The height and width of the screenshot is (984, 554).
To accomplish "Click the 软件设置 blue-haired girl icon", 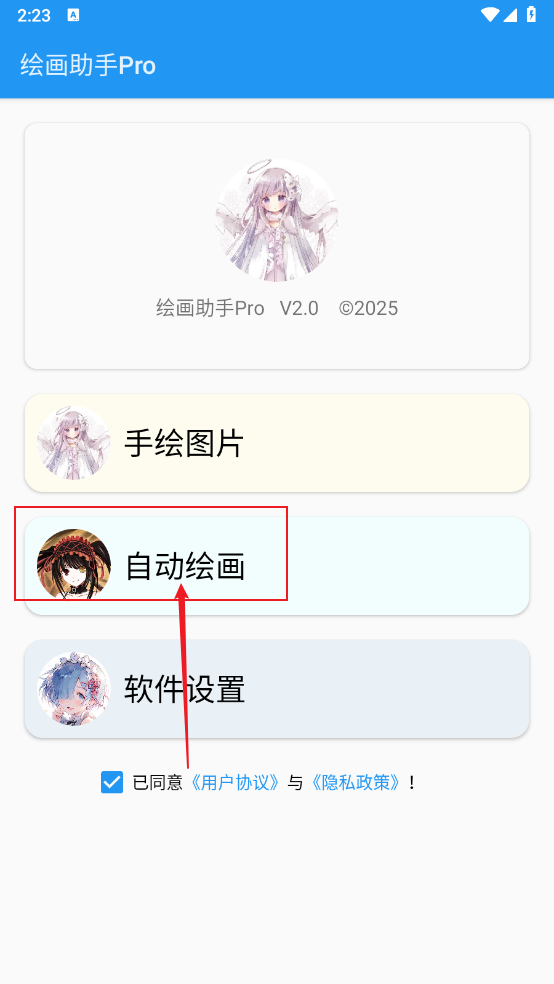I will tap(74, 688).
